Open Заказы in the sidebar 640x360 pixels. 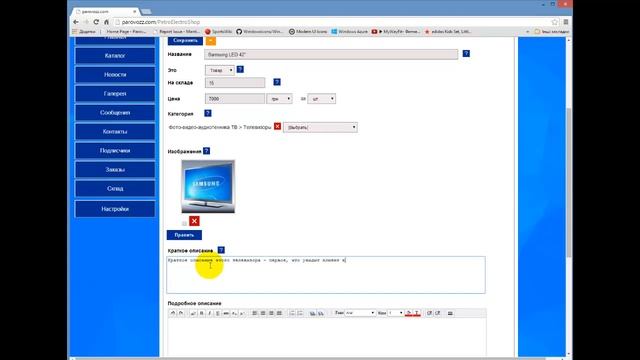click(x=115, y=169)
